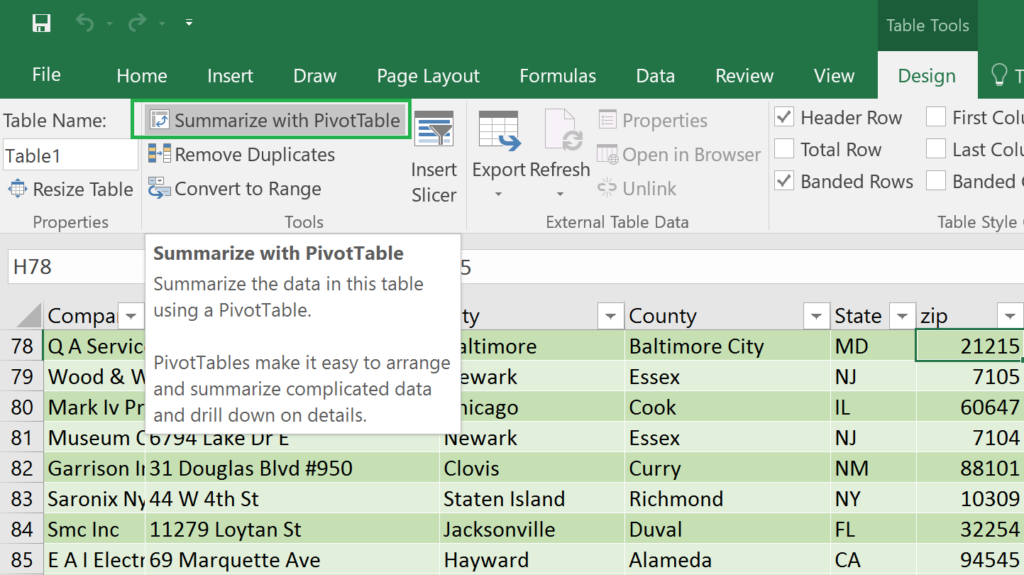Switch to the Home ribbon tab
Screen dimensions: 1024x575
coord(142,76)
